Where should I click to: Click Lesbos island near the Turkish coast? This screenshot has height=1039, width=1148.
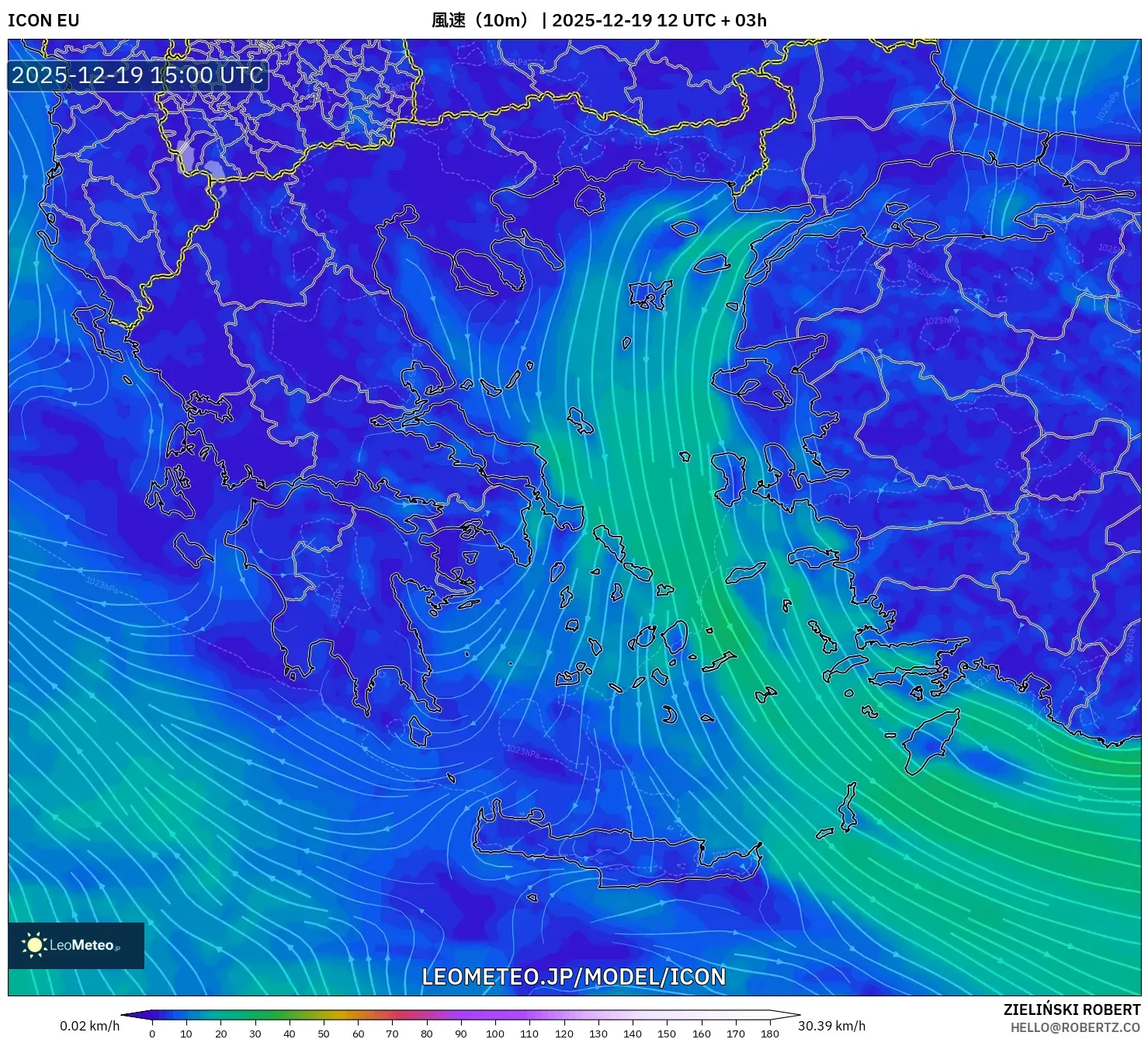[749, 386]
